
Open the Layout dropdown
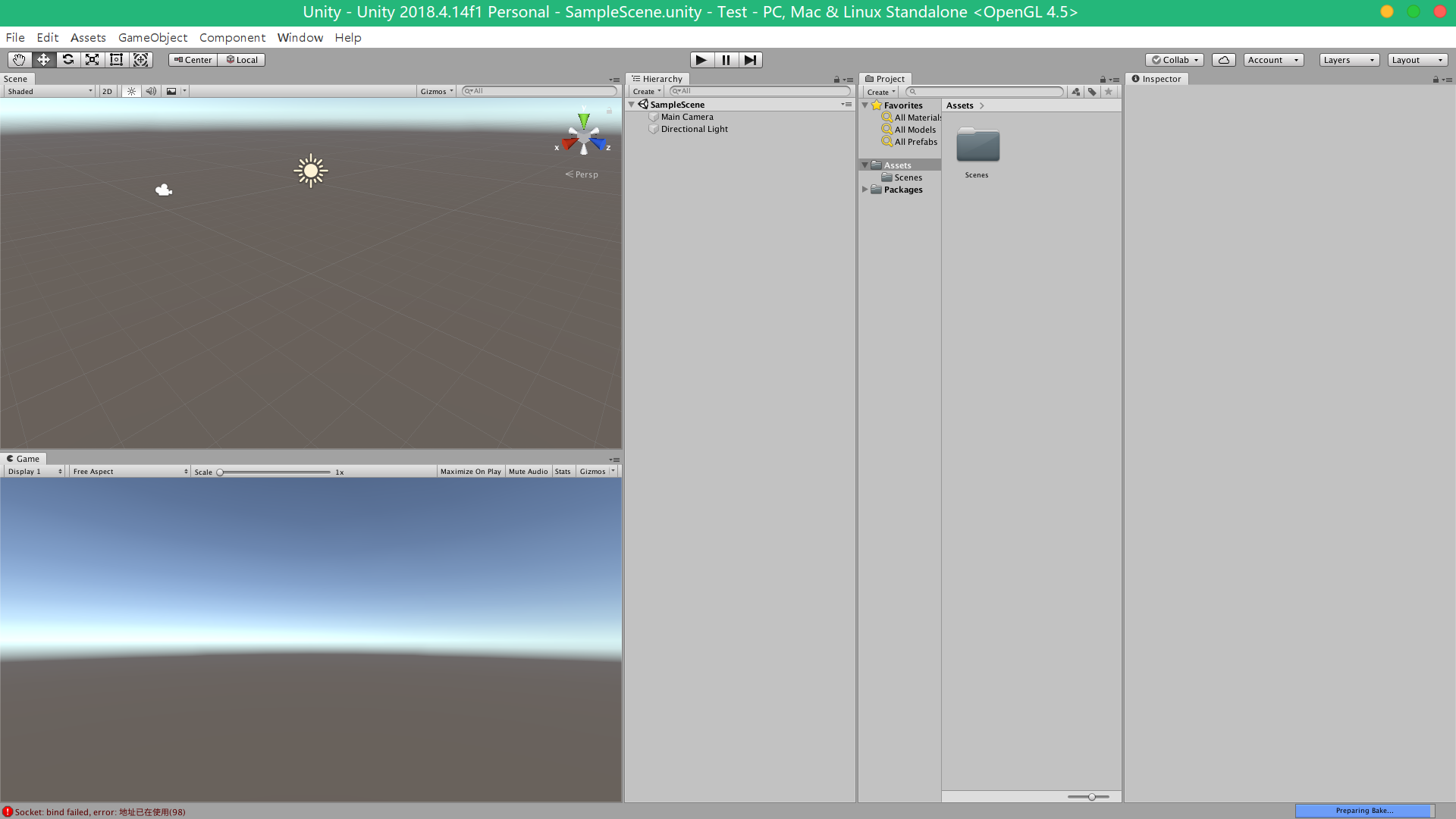1417,59
